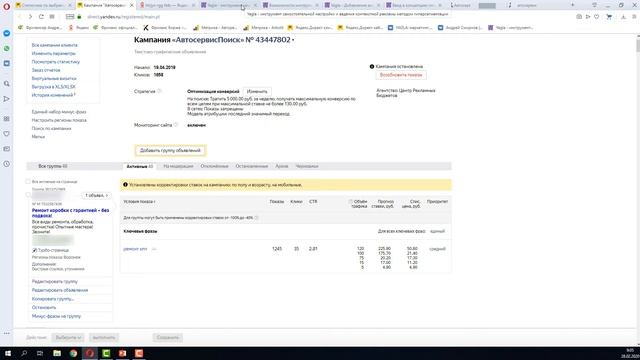Open Task View on taskbar
Image resolution: width=640 pixels, height=360 pixels.
coord(40,353)
